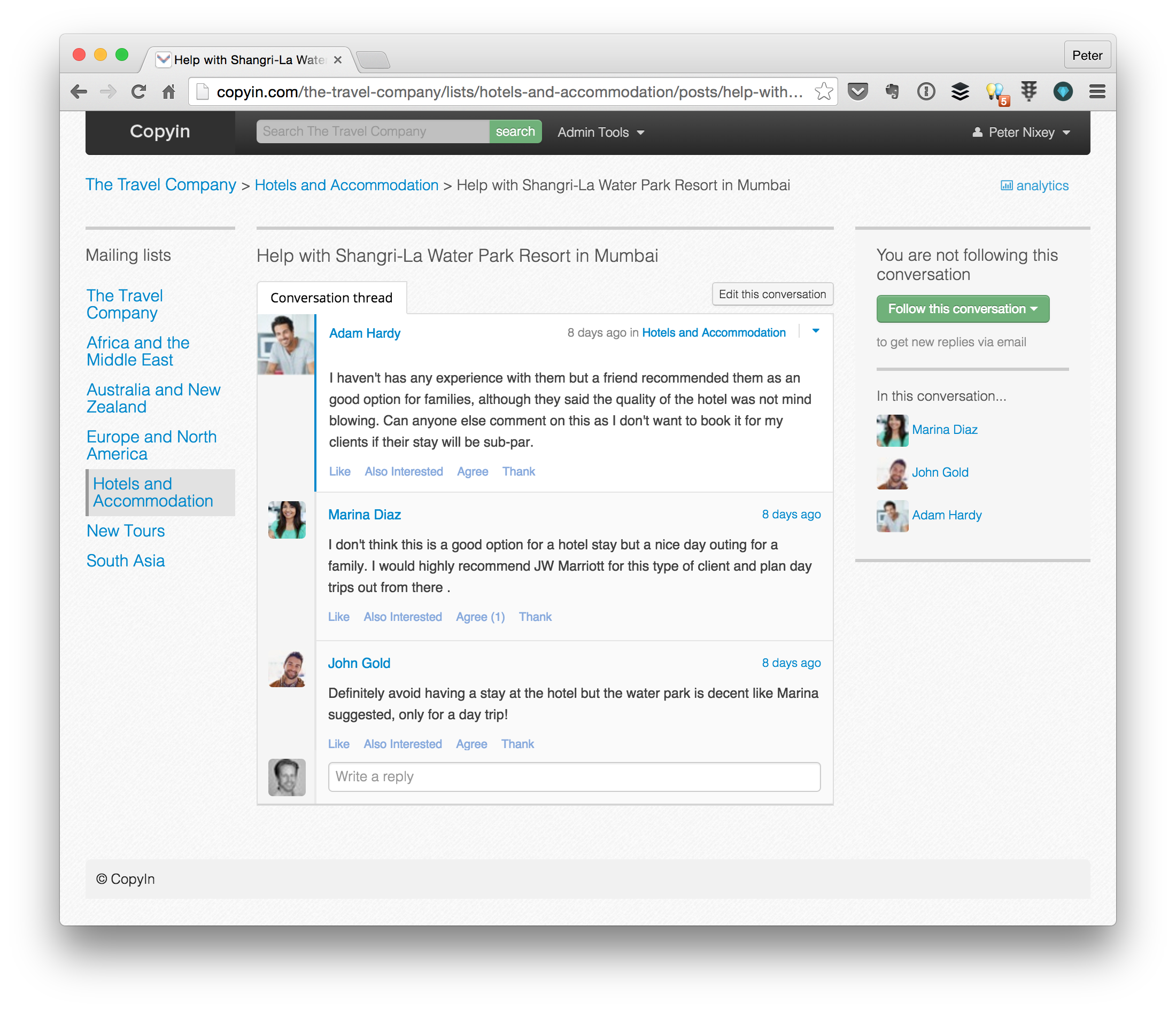This screenshot has width=1176, height=1011.
Task: Select the Conversation thread tab
Action: (331, 298)
